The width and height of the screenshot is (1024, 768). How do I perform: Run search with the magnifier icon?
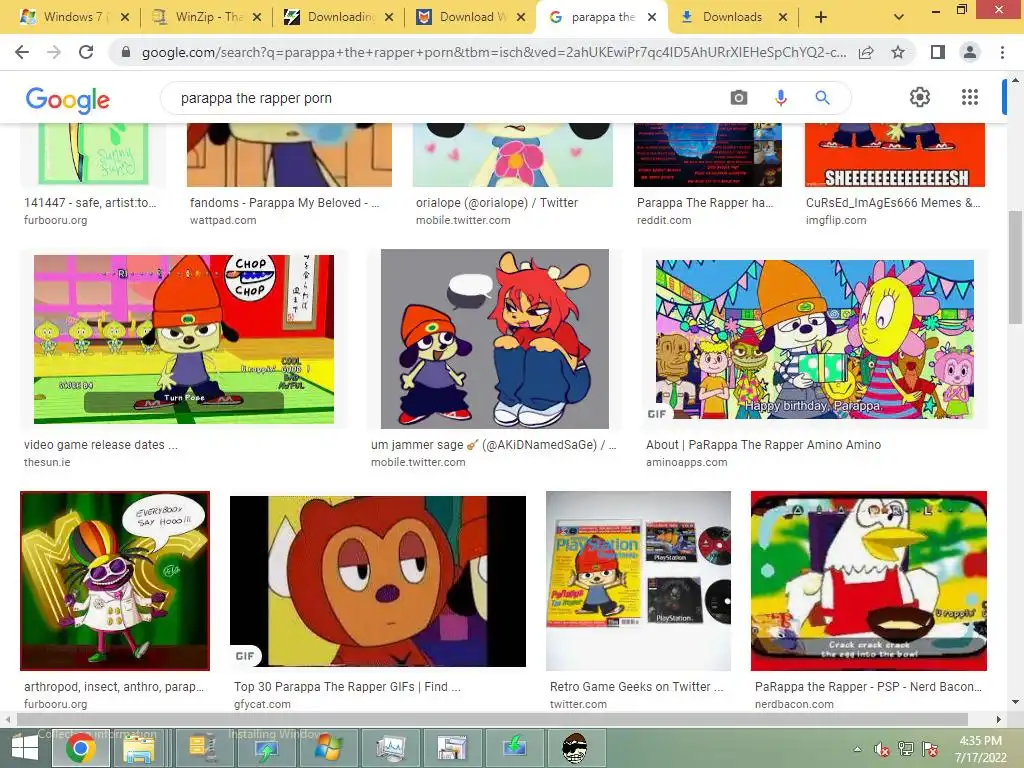pos(822,98)
